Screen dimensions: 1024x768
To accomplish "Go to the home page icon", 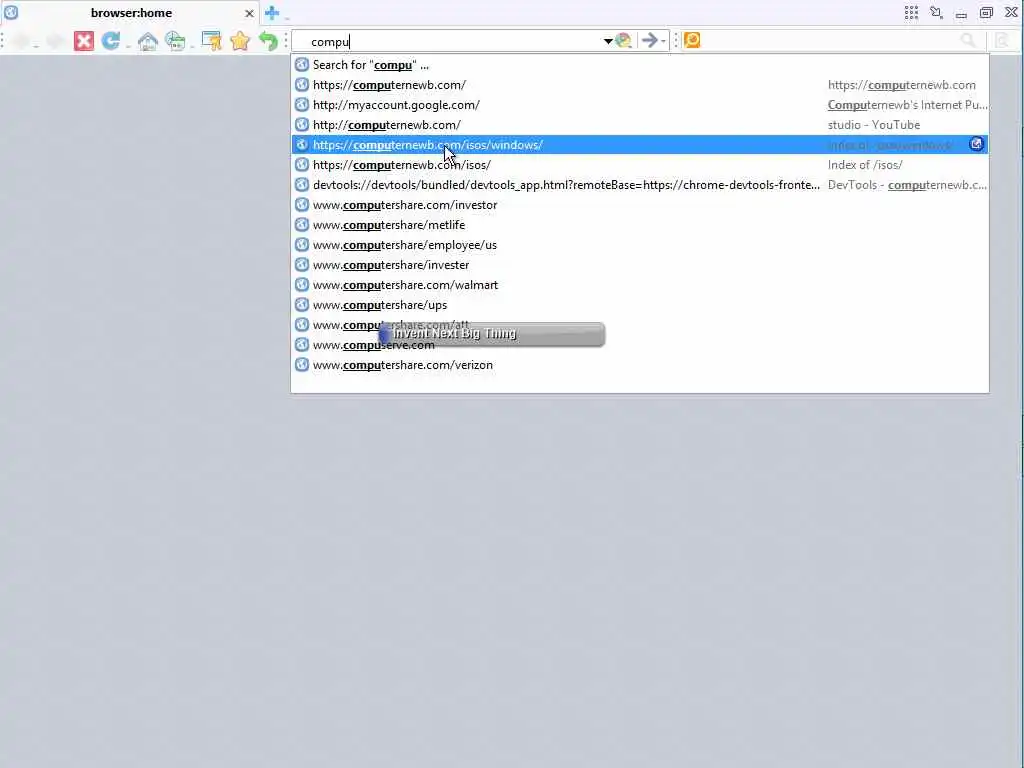I will point(148,41).
